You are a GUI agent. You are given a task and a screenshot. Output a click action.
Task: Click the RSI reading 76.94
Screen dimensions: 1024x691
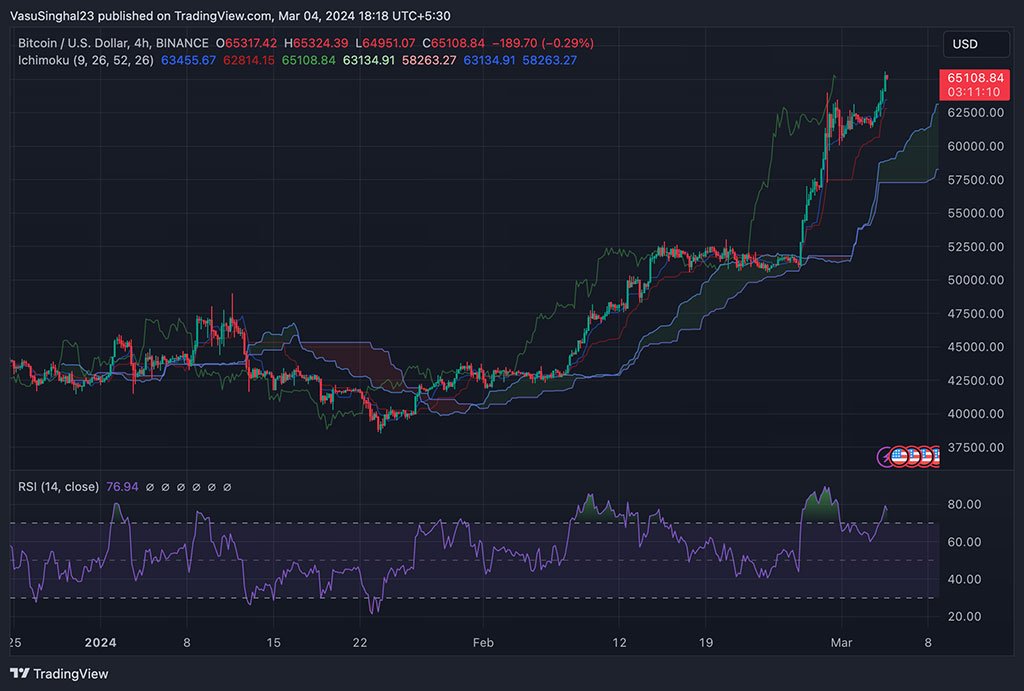[x=122, y=487]
